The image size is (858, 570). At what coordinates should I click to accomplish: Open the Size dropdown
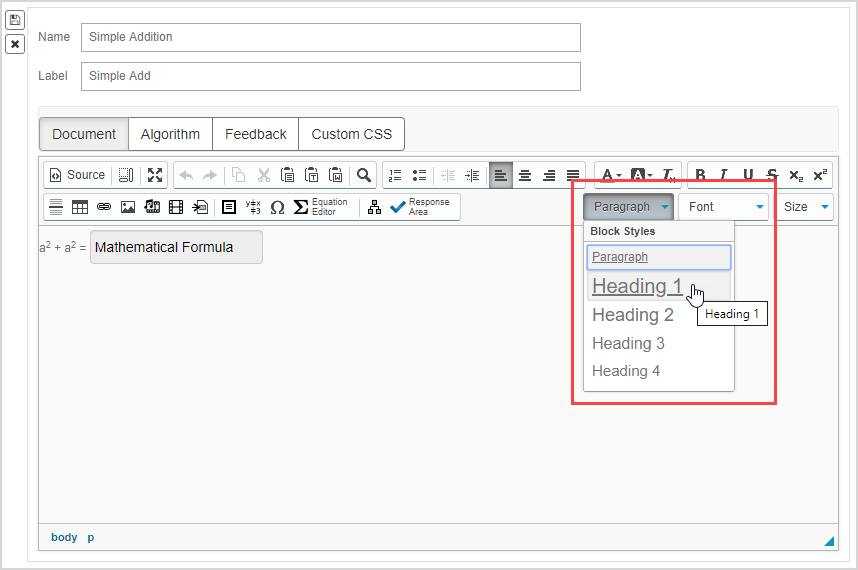806,207
